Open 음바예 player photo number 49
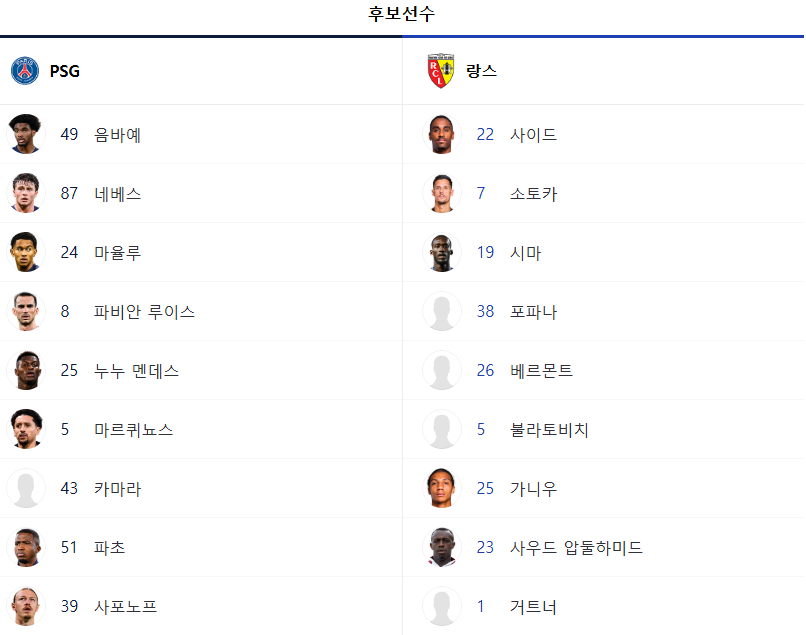 26,134
